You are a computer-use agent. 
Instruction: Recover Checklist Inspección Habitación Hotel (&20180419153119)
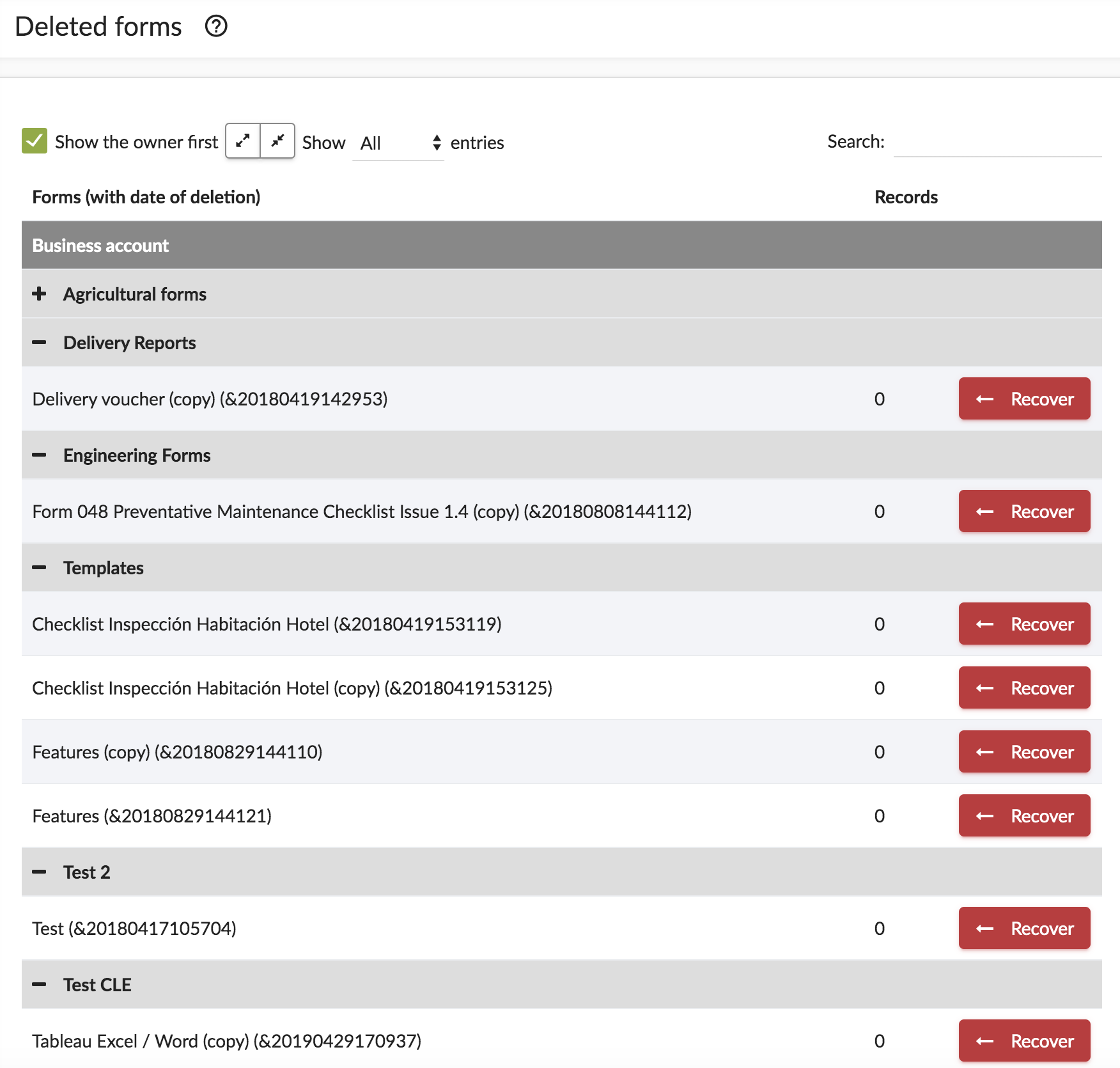(1024, 624)
